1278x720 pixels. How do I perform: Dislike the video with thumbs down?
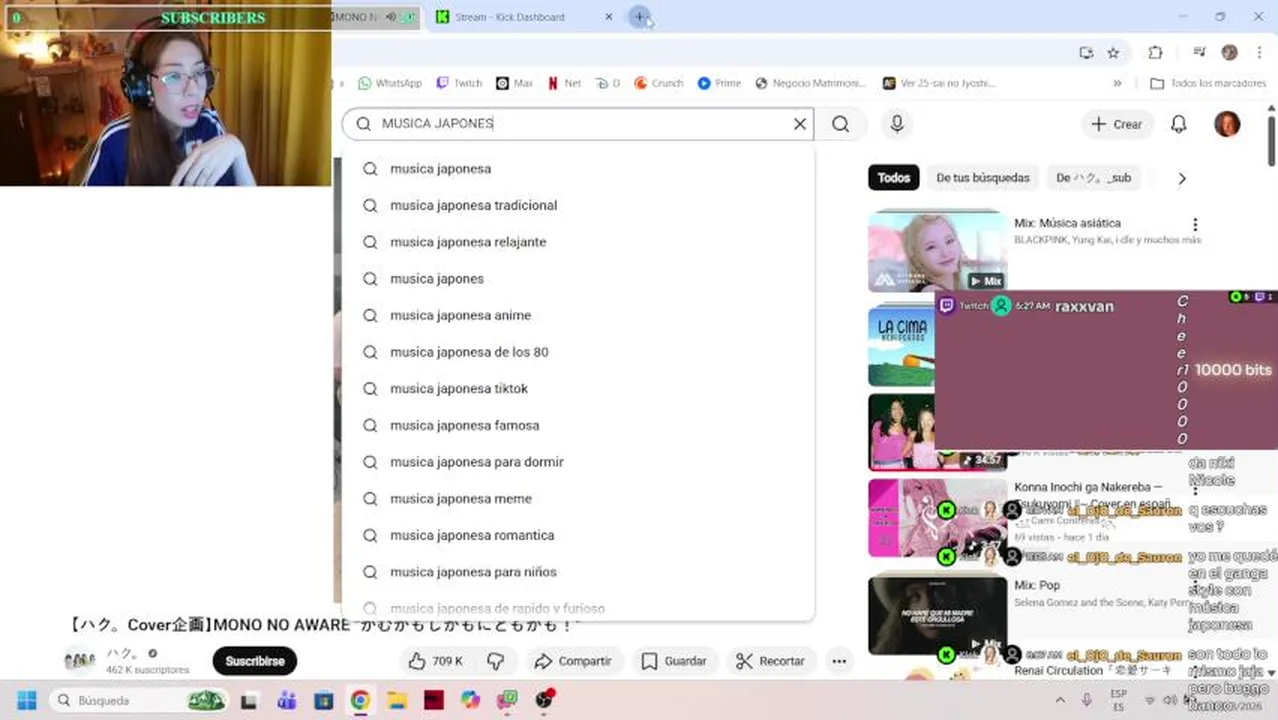(495, 661)
